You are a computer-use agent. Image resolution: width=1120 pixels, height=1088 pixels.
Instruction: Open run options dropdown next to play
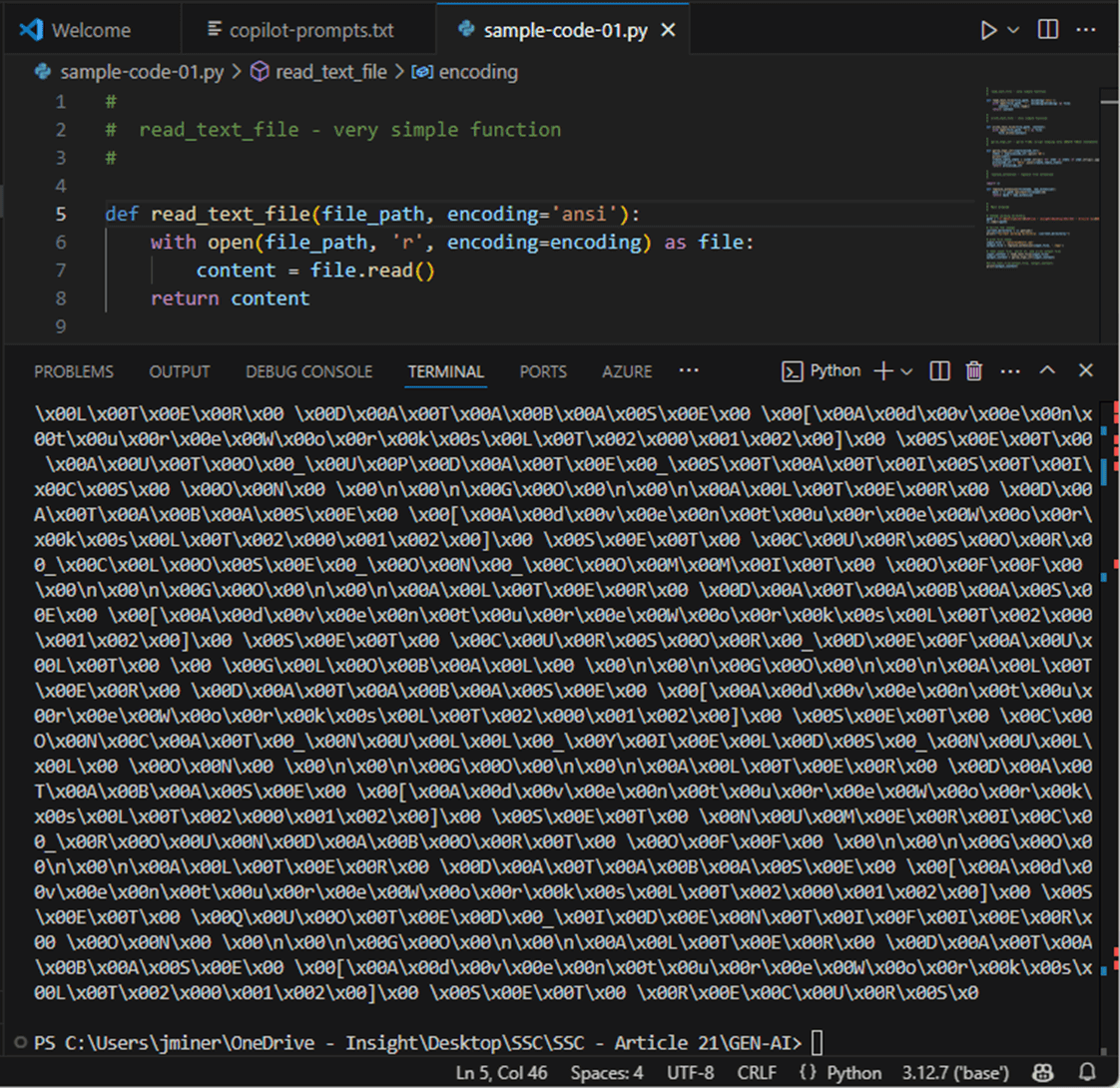click(x=1014, y=30)
